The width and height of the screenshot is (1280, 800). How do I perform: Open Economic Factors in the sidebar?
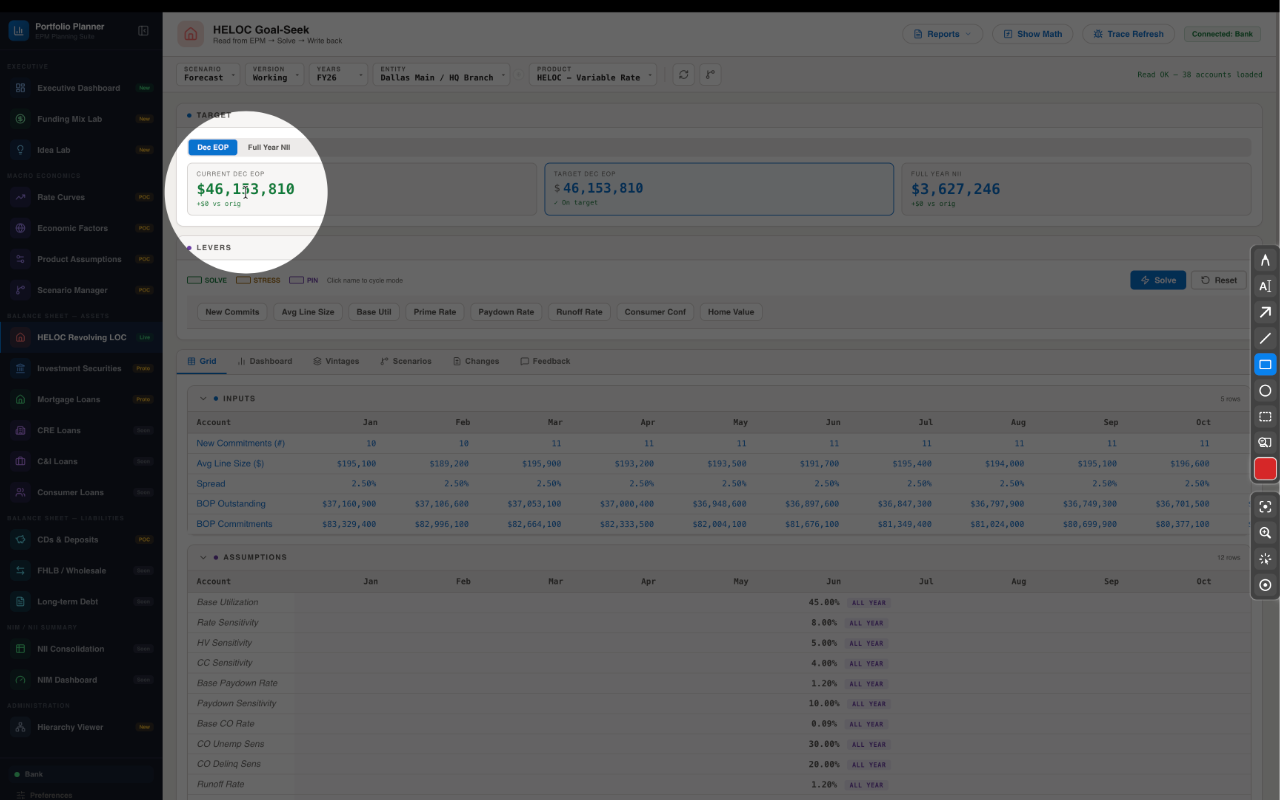tap(81, 228)
